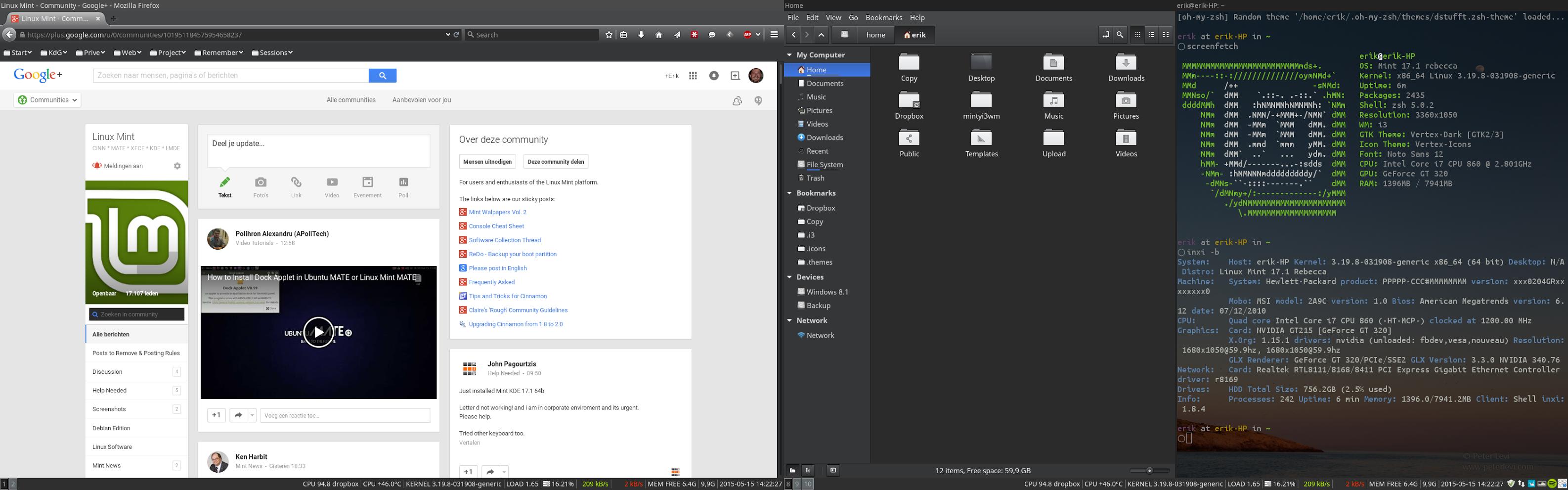
Task: Click the Spotify tray icon
Action: [x=1552, y=484]
